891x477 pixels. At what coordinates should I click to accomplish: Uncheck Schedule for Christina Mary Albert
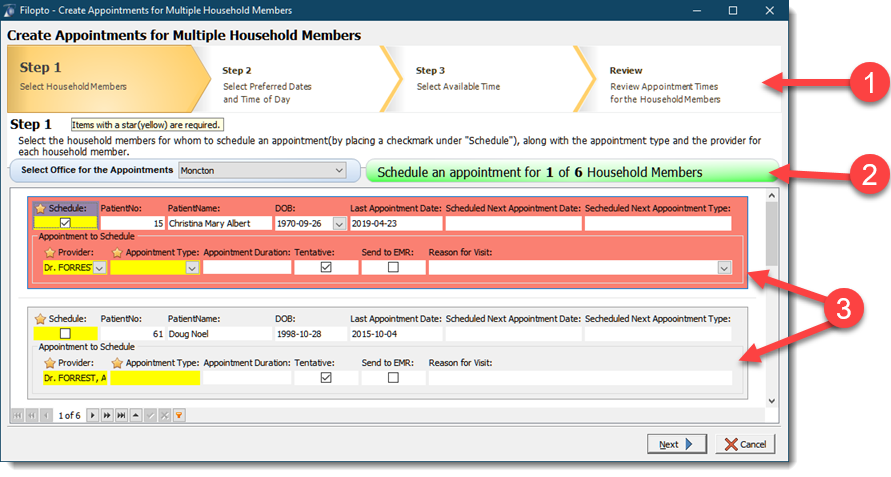point(65,223)
